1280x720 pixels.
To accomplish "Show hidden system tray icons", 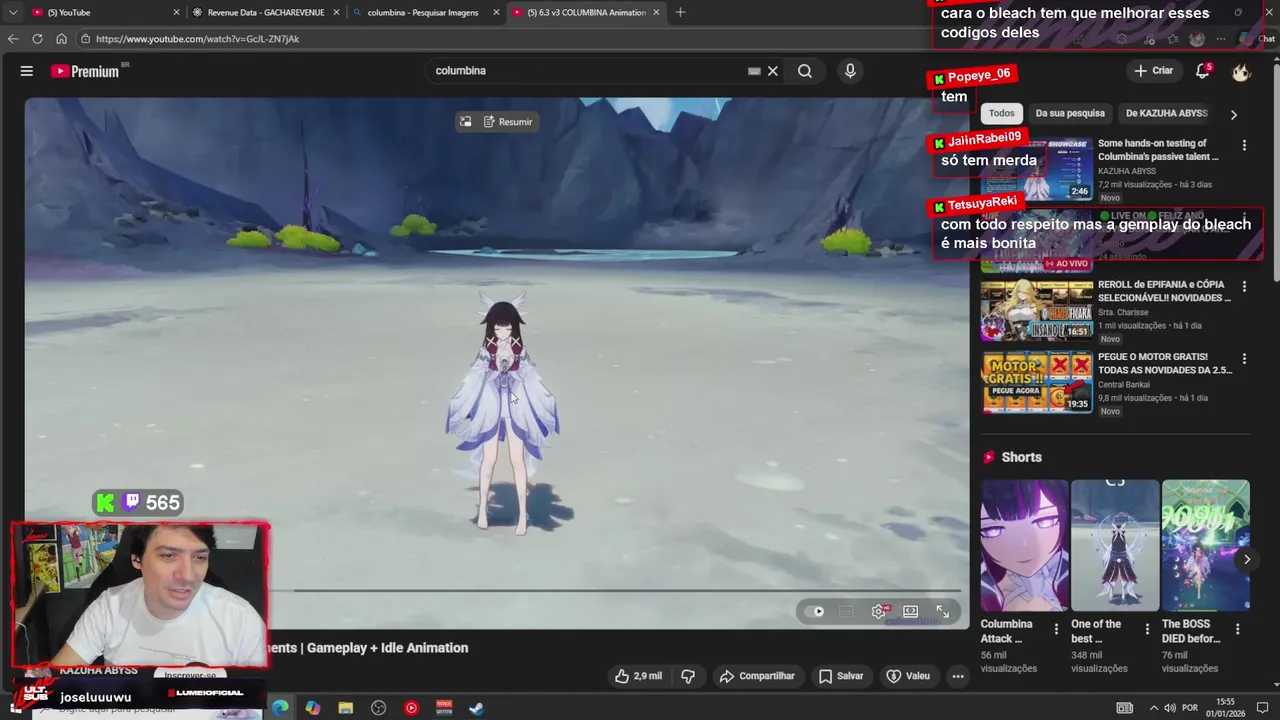I will (x=1153, y=708).
